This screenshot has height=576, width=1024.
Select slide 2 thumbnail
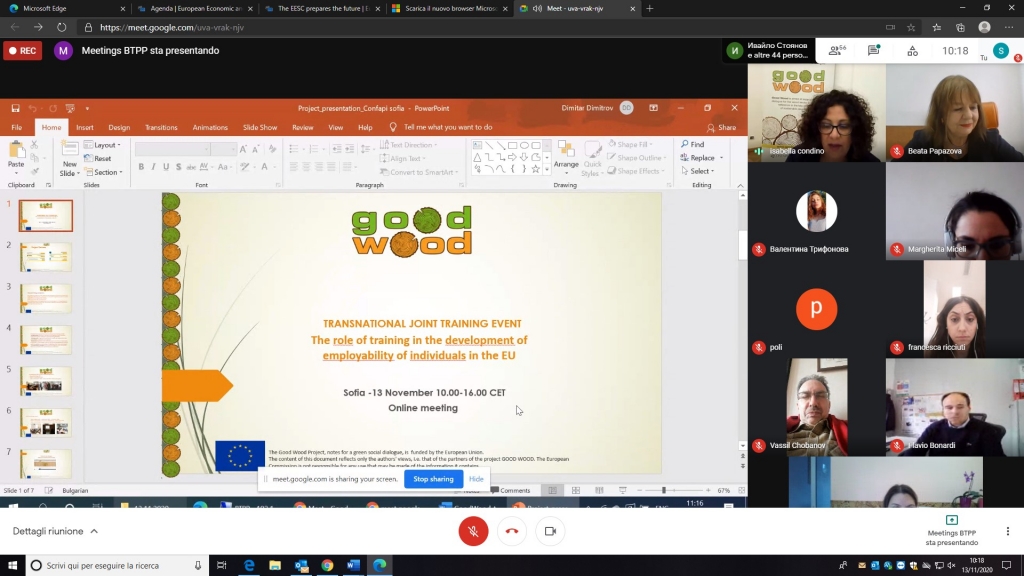pos(46,257)
